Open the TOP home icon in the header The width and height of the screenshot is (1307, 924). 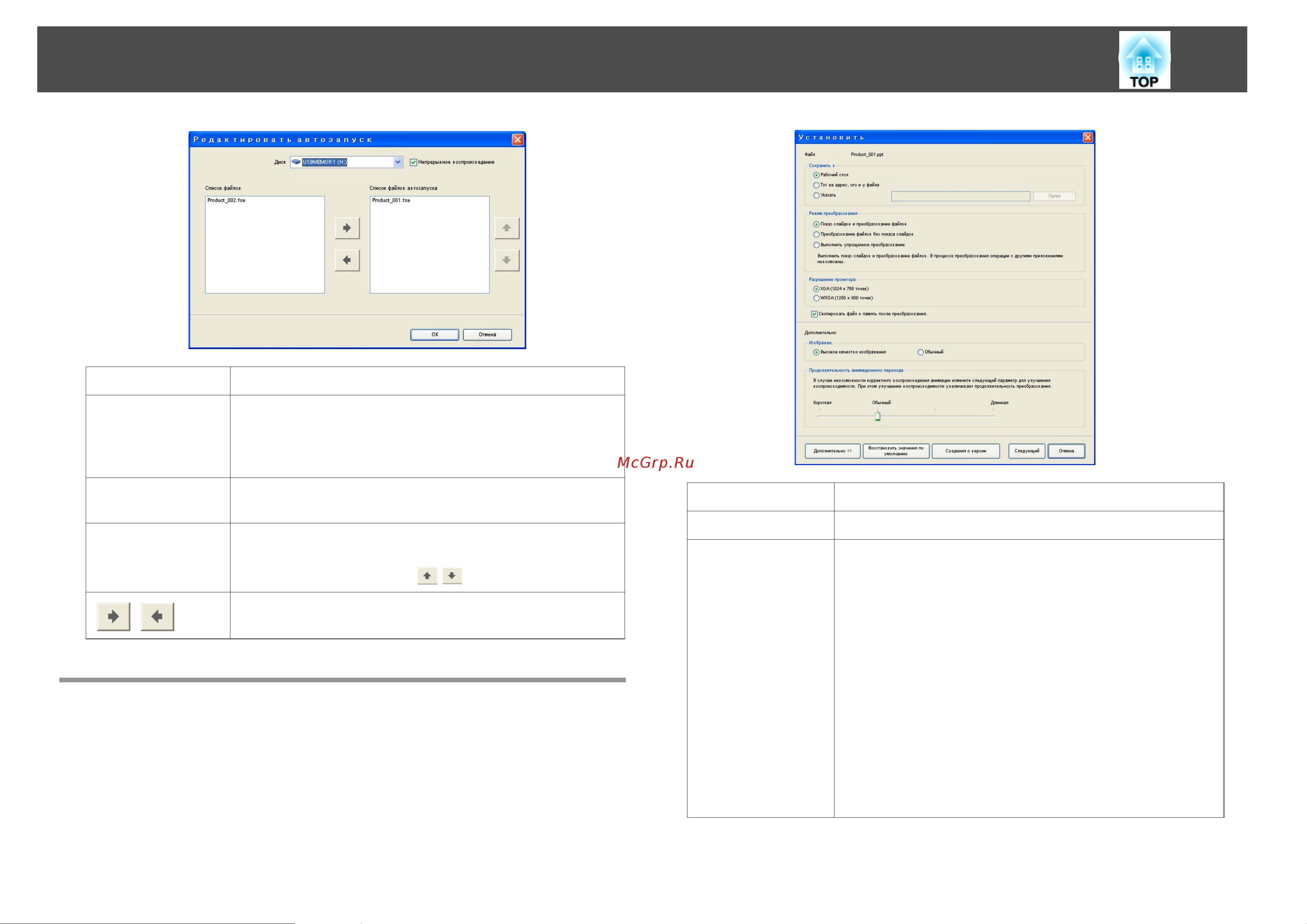pyautogui.click(x=1144, y=60)
